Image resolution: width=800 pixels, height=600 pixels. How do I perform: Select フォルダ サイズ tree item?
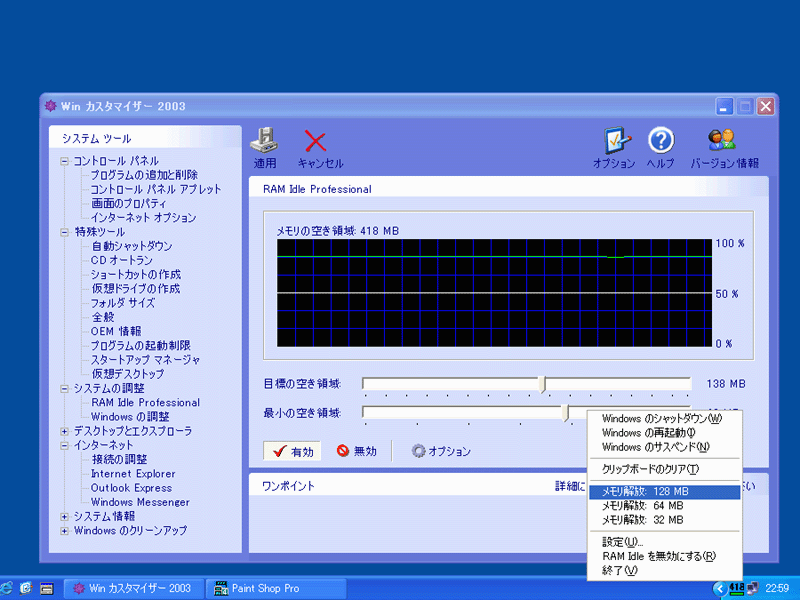tap(123, 303)
